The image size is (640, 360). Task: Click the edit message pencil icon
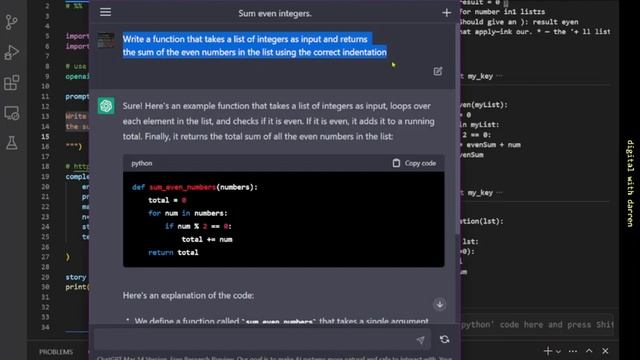pyautogui.click(x=438, y=71)
